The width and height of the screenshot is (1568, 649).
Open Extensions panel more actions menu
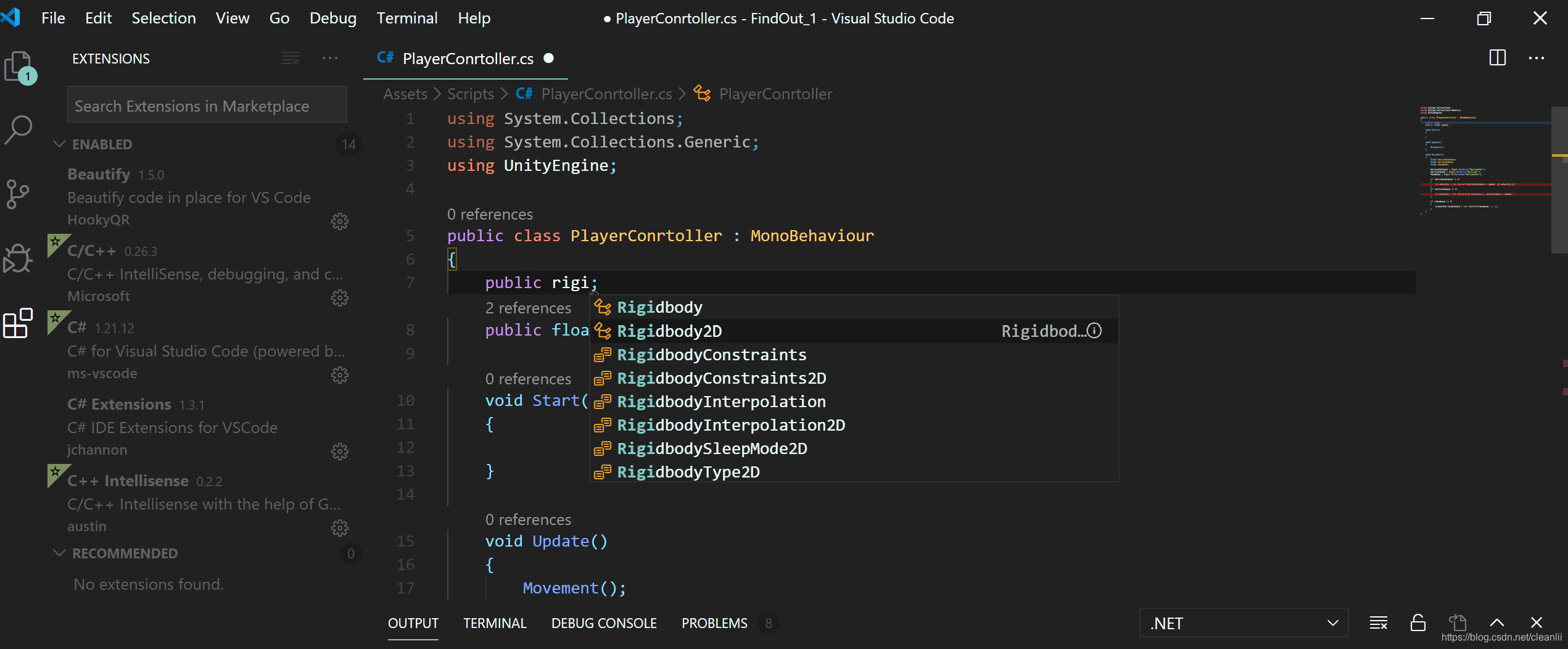(x=330, y=59)
